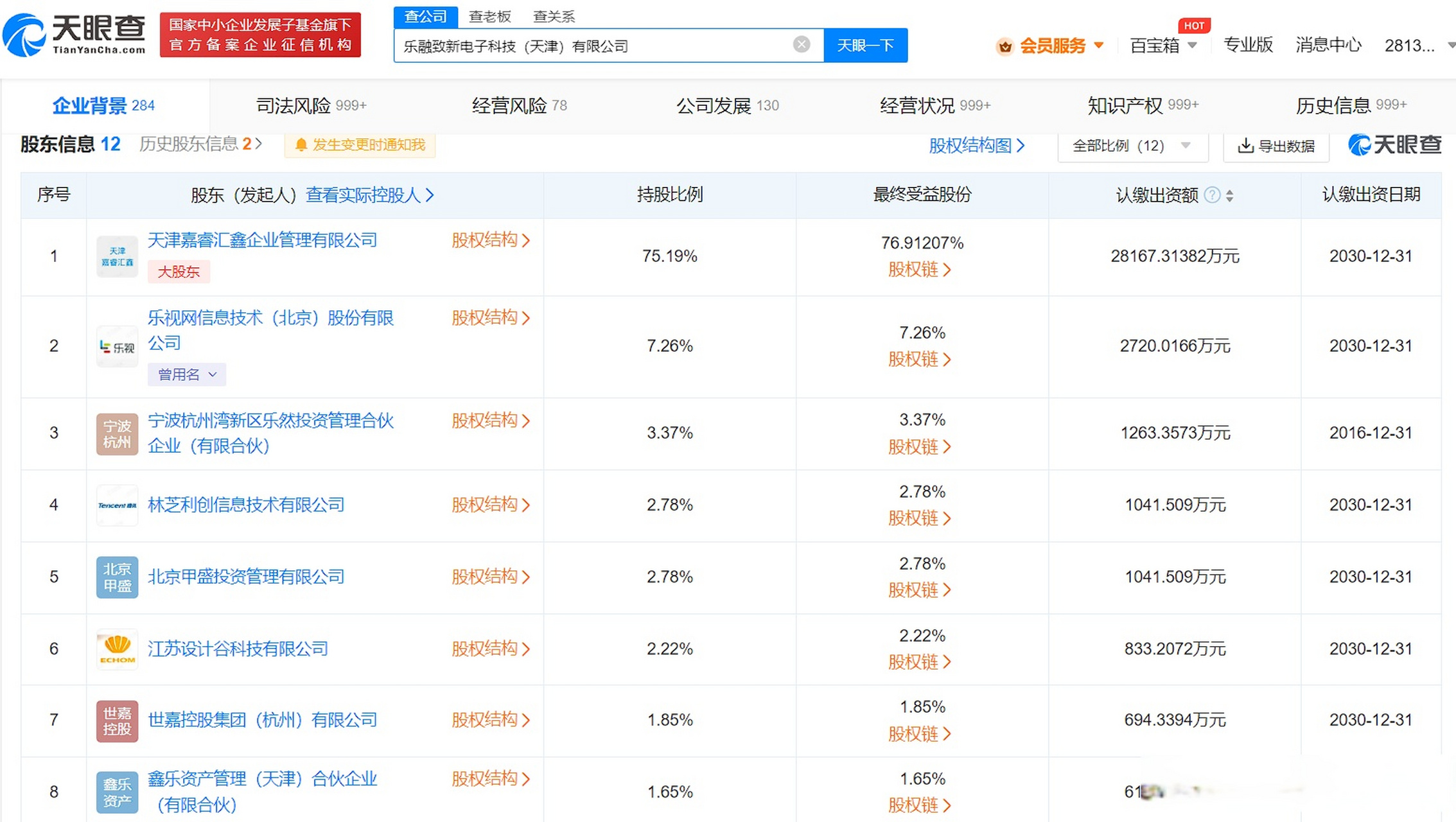Open 消息中心 in header

tap(1328, 45)
